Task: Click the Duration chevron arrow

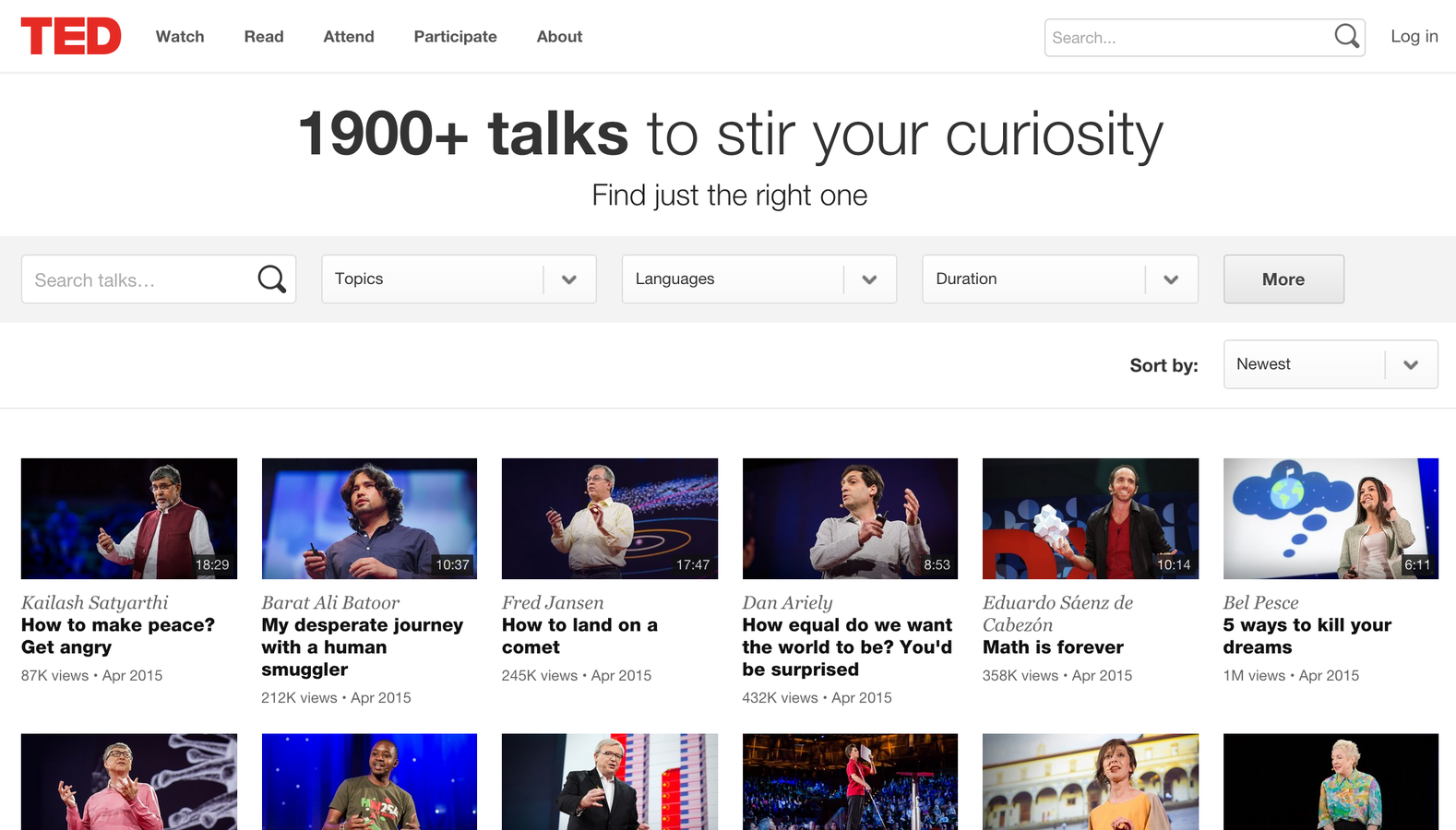Action: tap(1171, 279)
